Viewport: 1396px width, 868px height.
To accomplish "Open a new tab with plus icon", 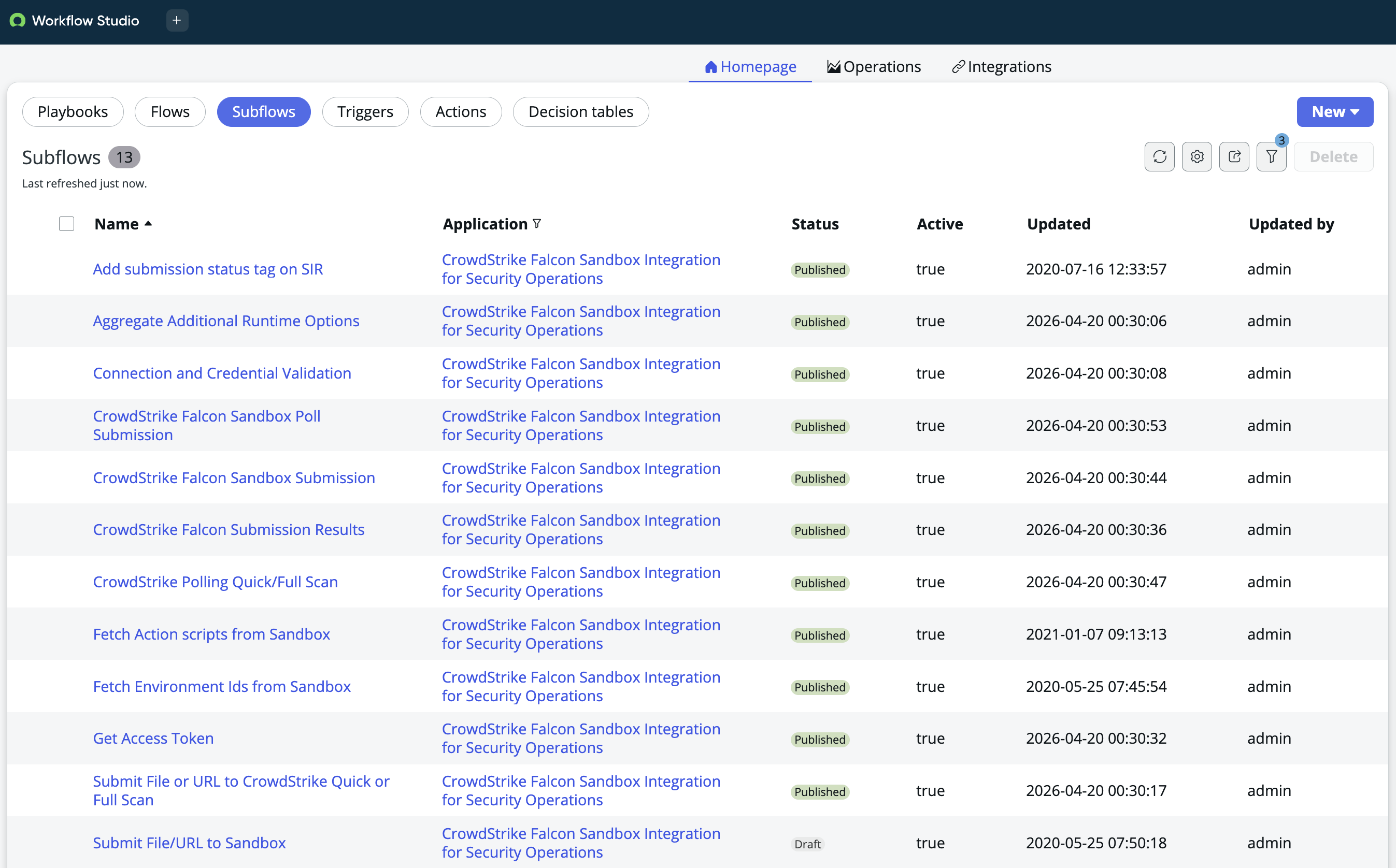I will click(x=177, y=21).
